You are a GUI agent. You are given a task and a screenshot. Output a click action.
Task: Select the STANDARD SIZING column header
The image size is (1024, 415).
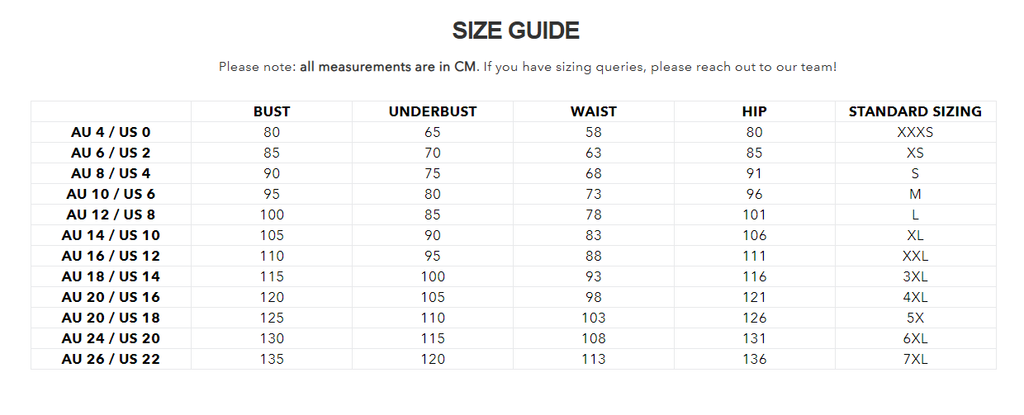[915, 111]
